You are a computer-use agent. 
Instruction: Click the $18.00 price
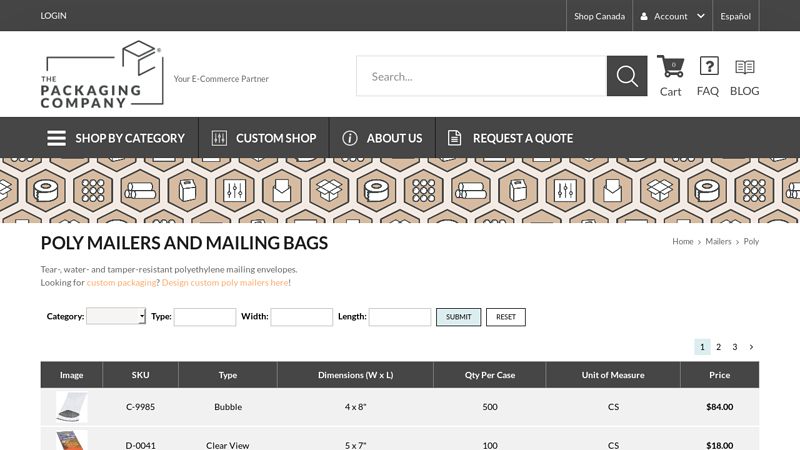pyautogui.click(x=719, y=445)
